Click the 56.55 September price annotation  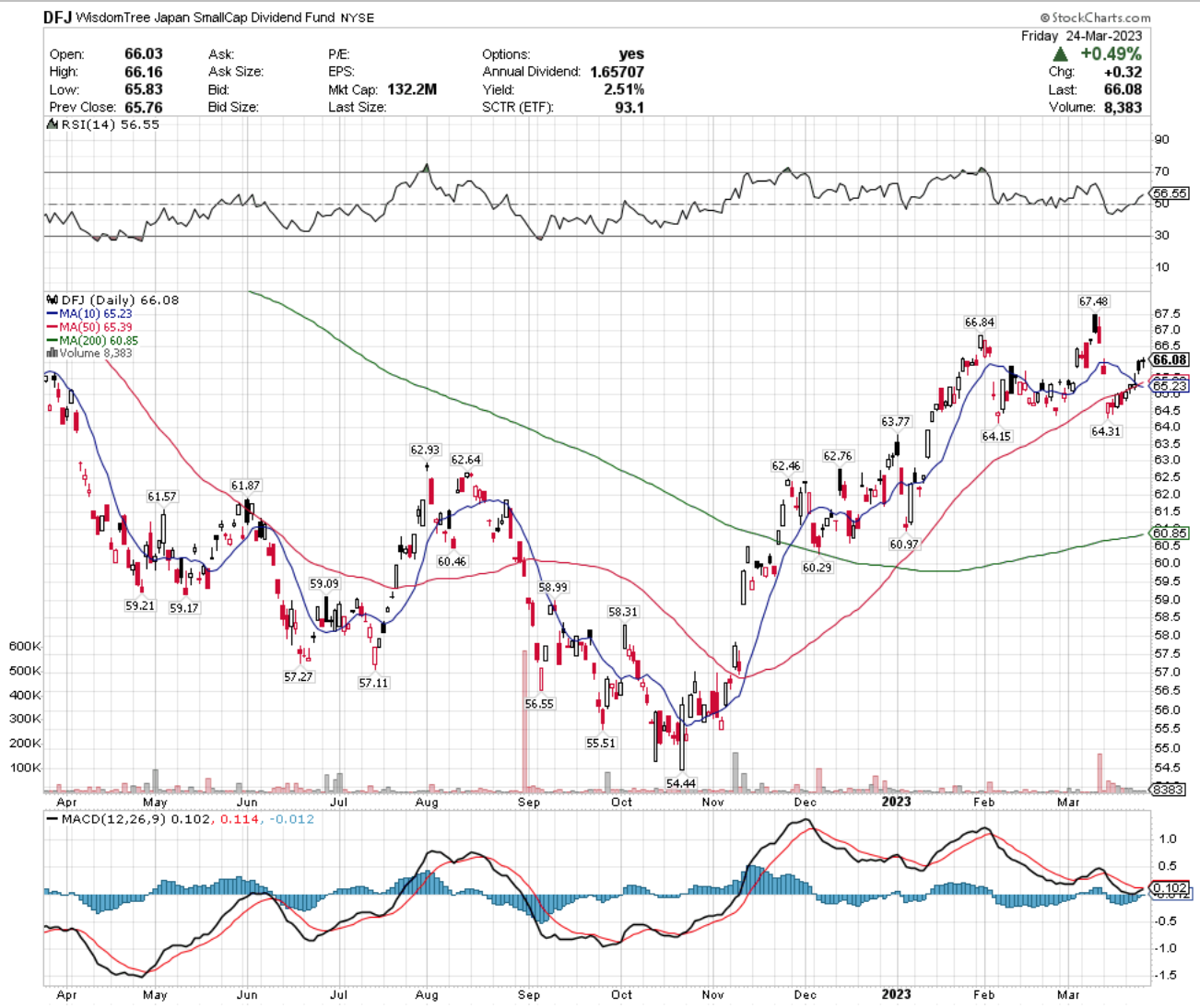539,704
